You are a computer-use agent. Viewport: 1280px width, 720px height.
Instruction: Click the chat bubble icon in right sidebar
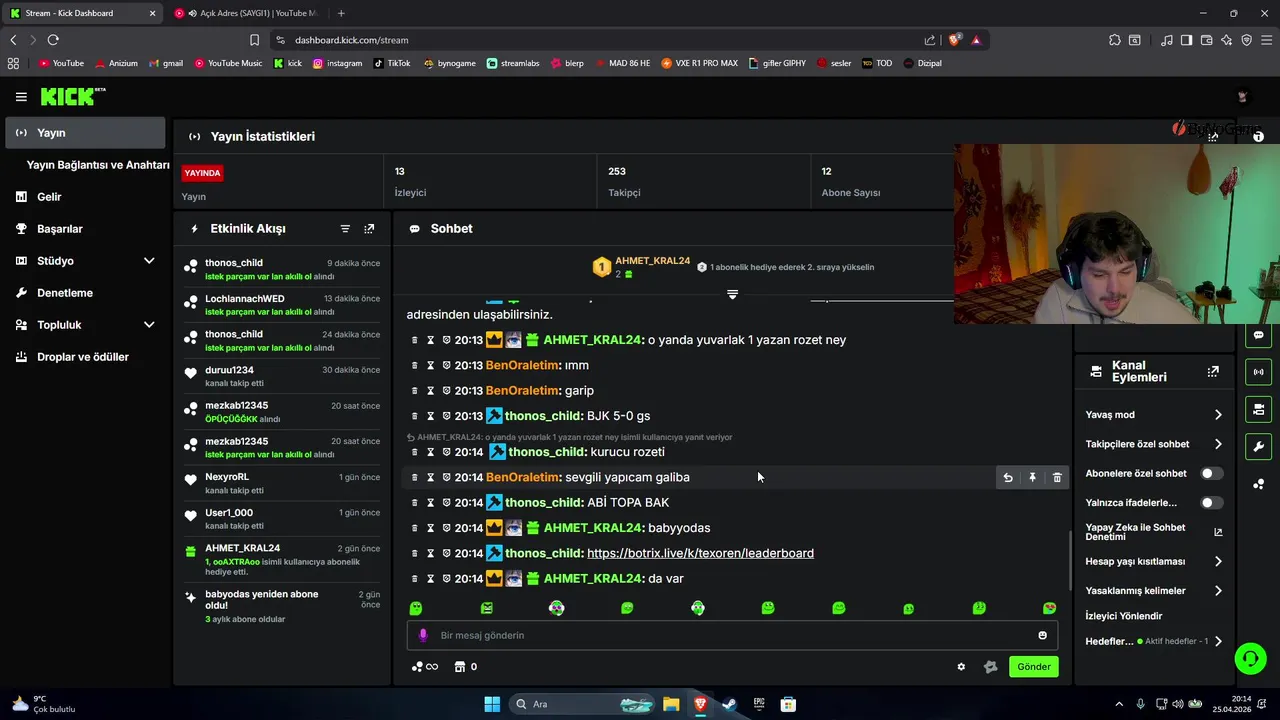(x=1258, y=335)
